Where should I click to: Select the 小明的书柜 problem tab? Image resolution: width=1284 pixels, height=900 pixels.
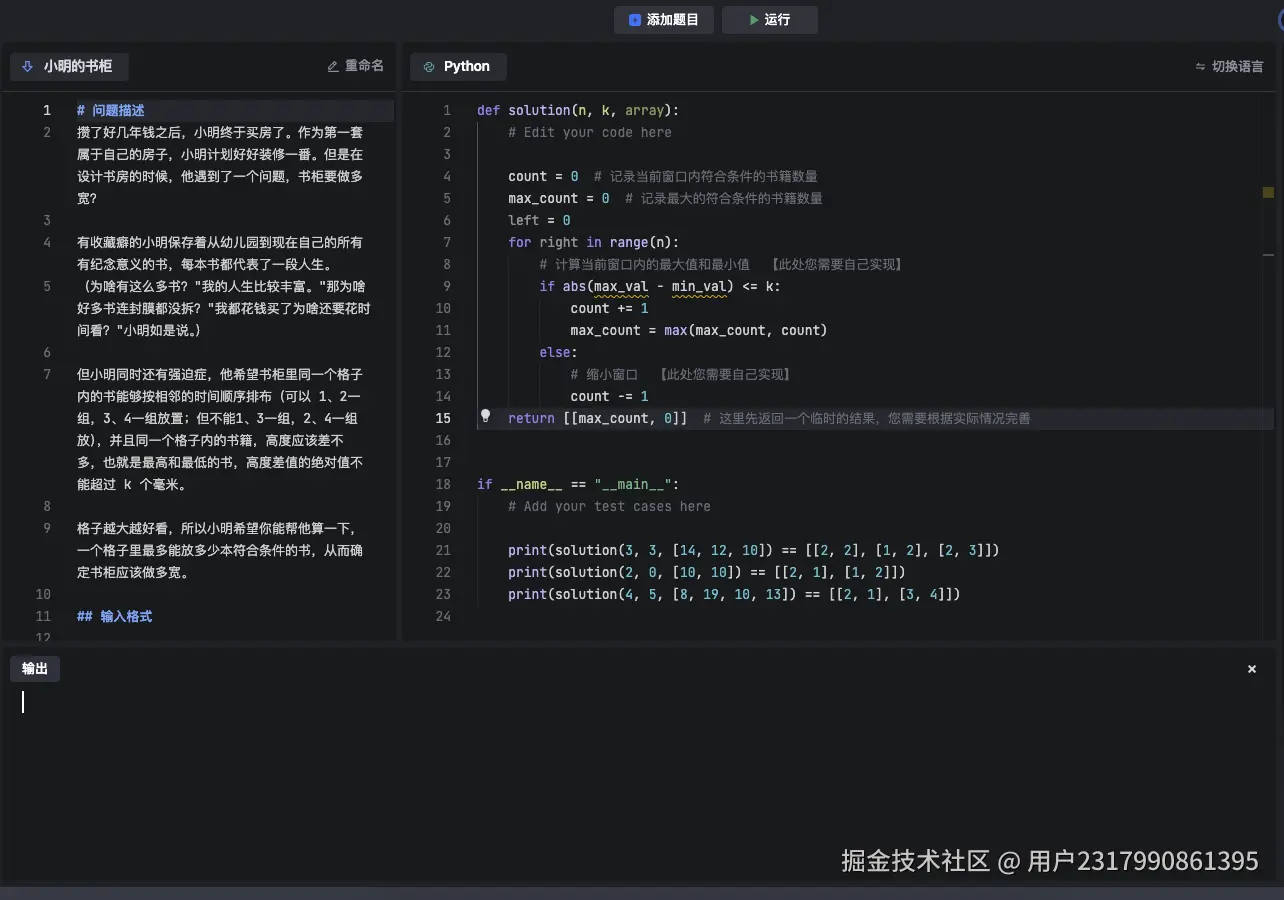point(69,66)
